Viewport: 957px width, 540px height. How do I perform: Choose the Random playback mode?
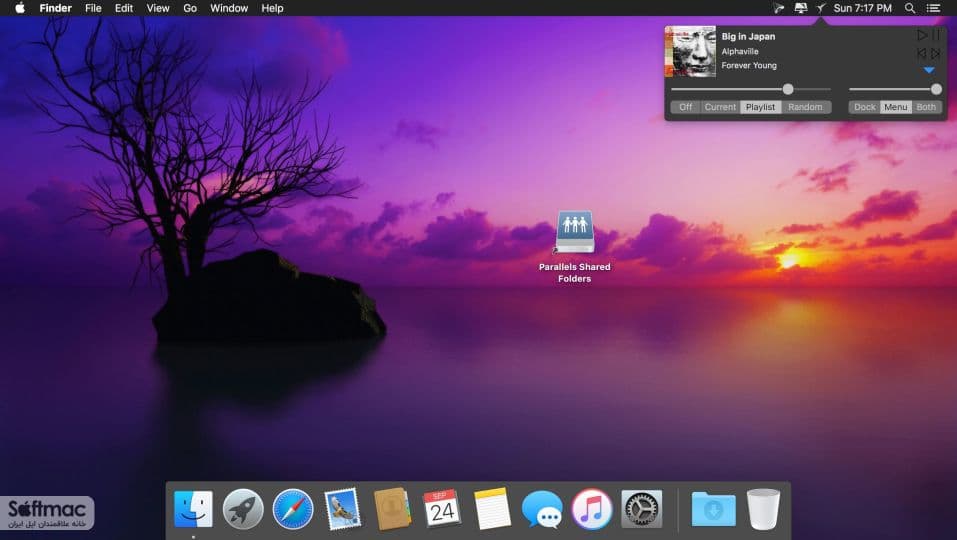(x=806, y=107)
